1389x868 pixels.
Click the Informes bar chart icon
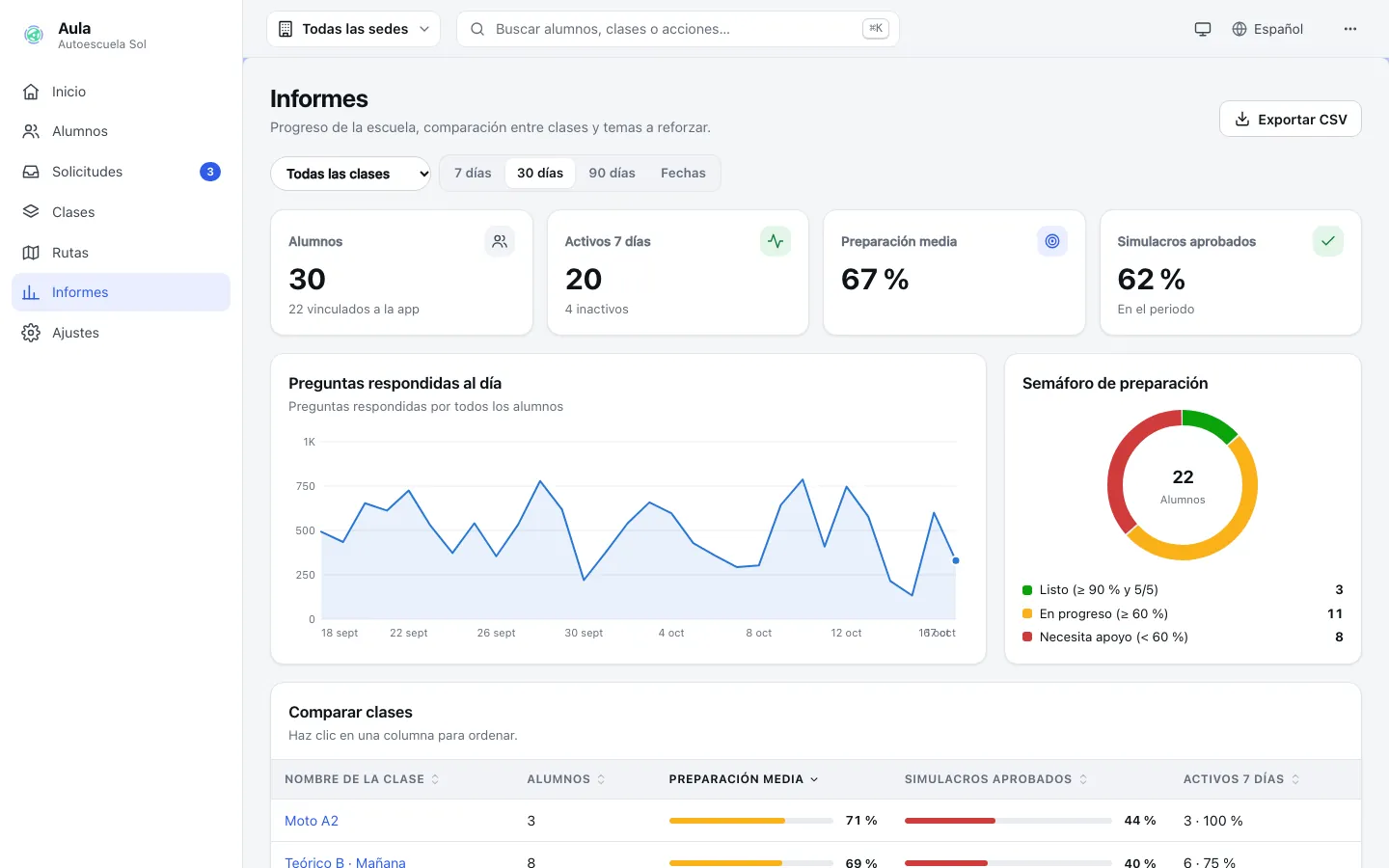[31, 292]
